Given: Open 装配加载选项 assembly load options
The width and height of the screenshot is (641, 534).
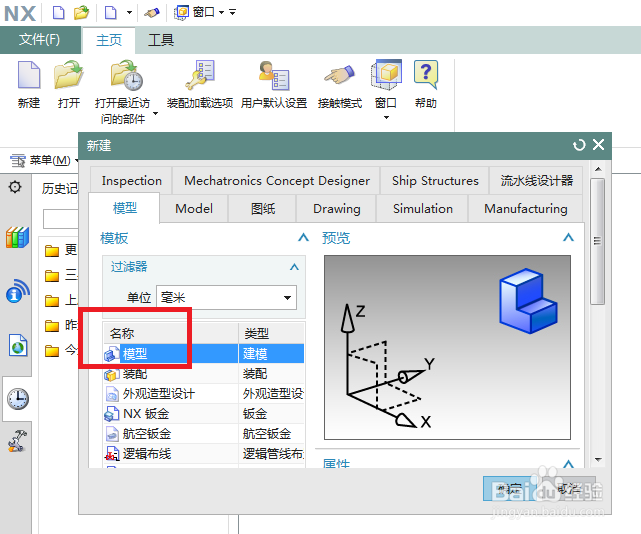Looking at the screenshot, I should 200,85.
